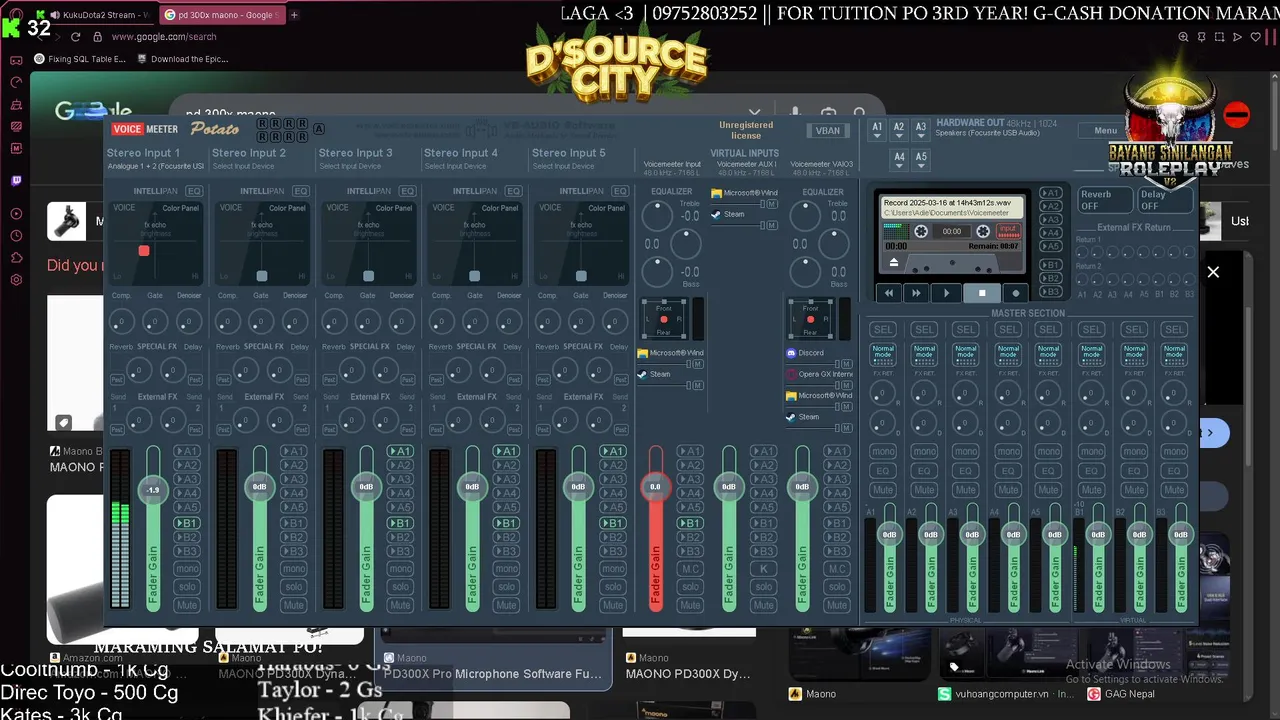Toggle A1 routing on Stereo Input 4

pyautogui.click(x=506, y=451)
